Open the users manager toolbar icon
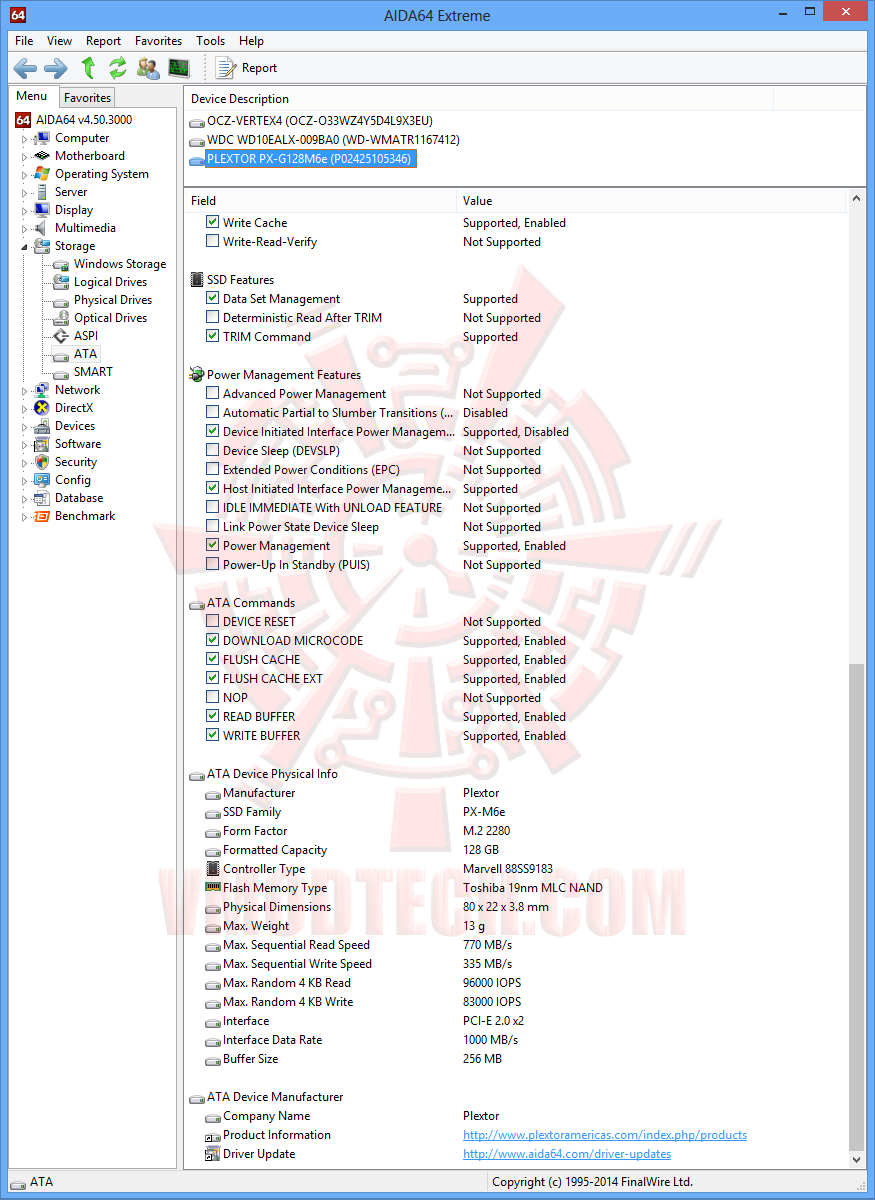This screenshot has height=1200, width=875. pos(148,68)
